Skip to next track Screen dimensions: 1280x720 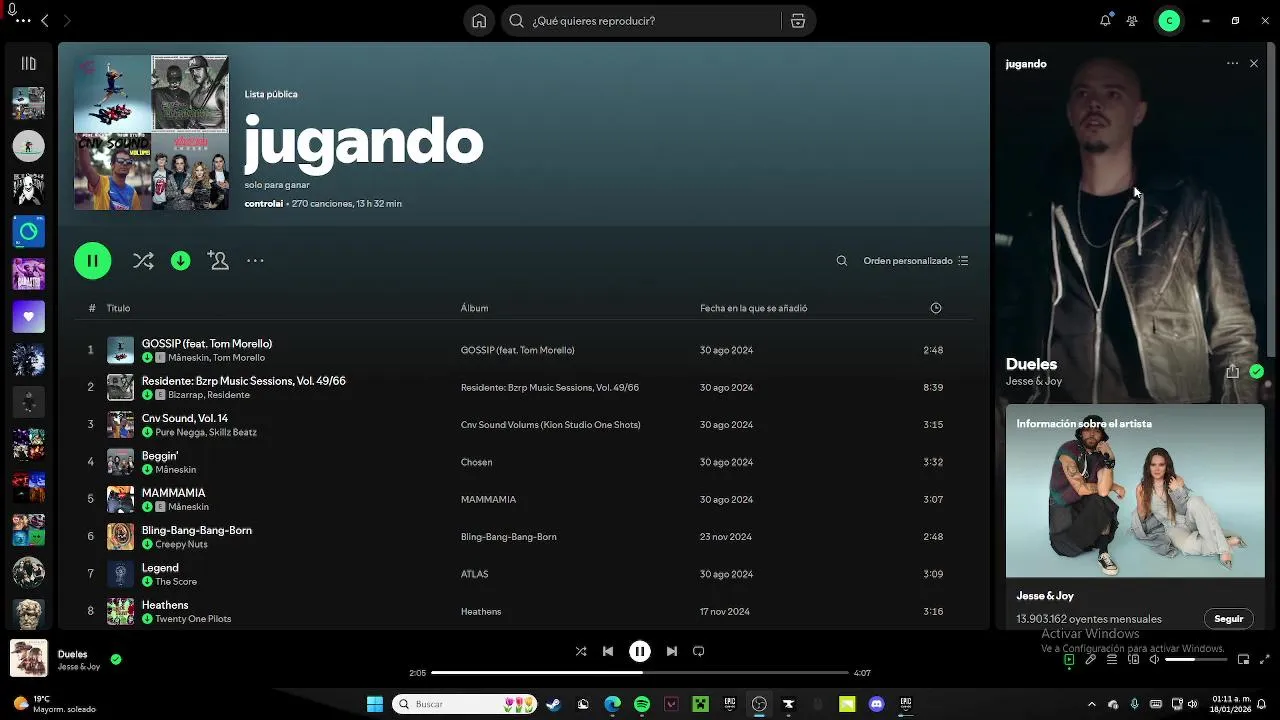pos(672,651)
